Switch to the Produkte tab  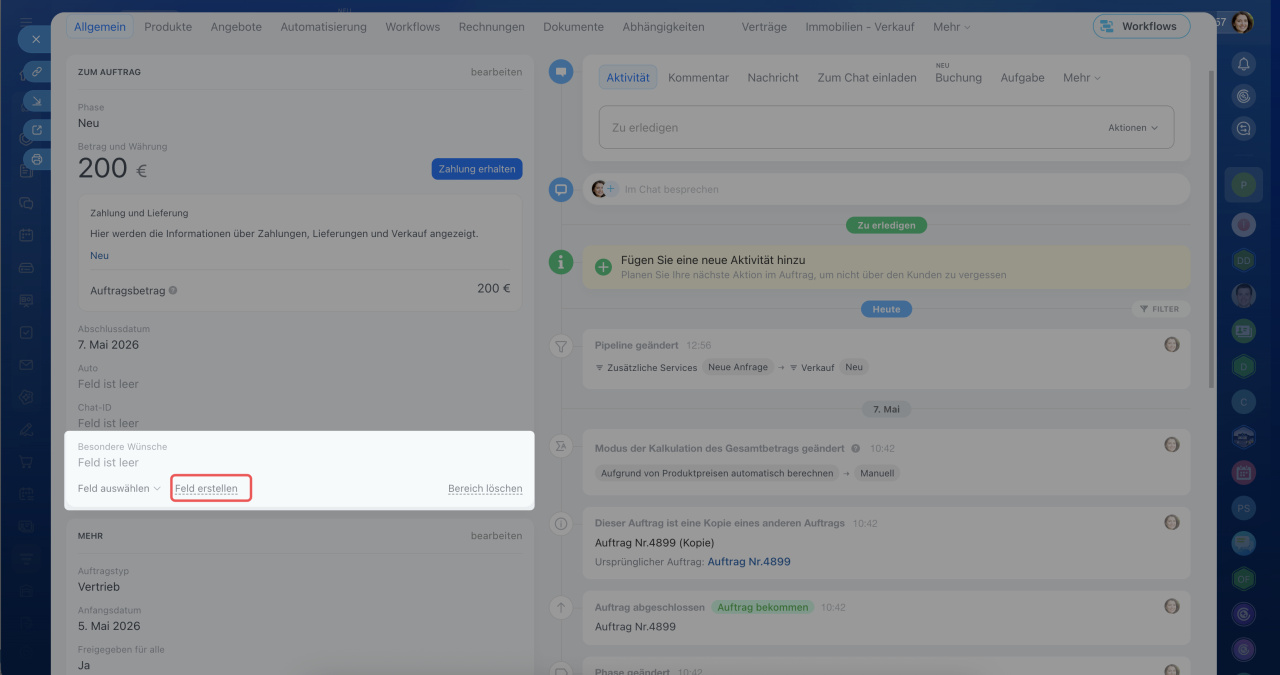168,27
